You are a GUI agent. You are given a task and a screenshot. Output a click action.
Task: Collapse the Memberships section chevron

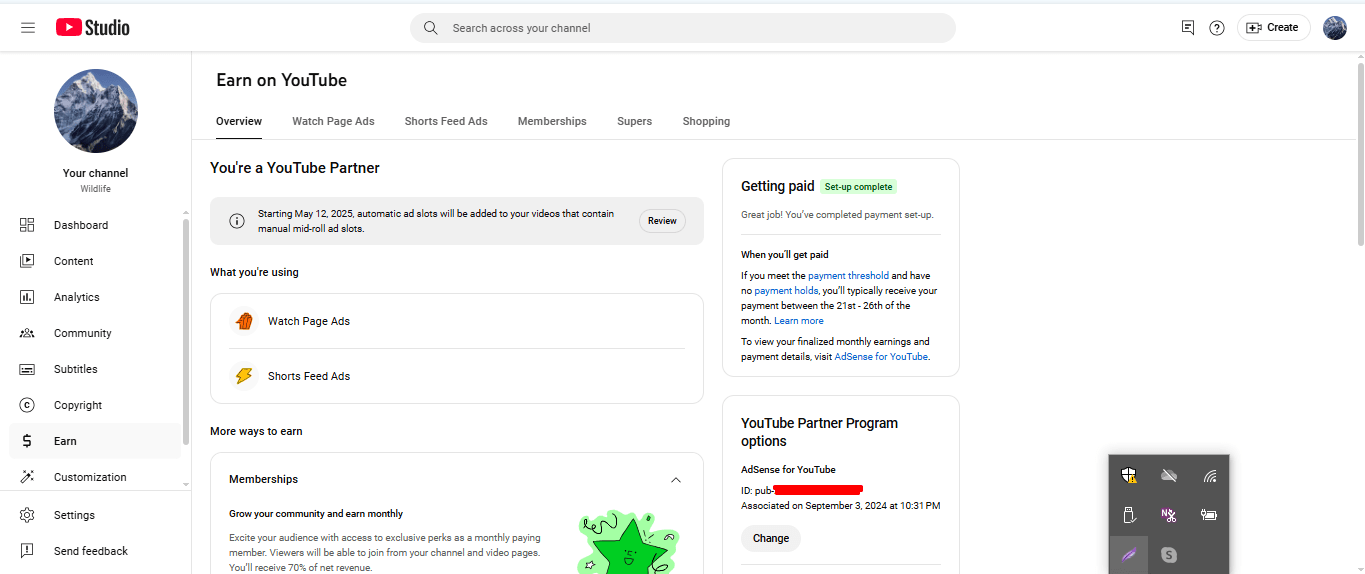pos(676,480)
